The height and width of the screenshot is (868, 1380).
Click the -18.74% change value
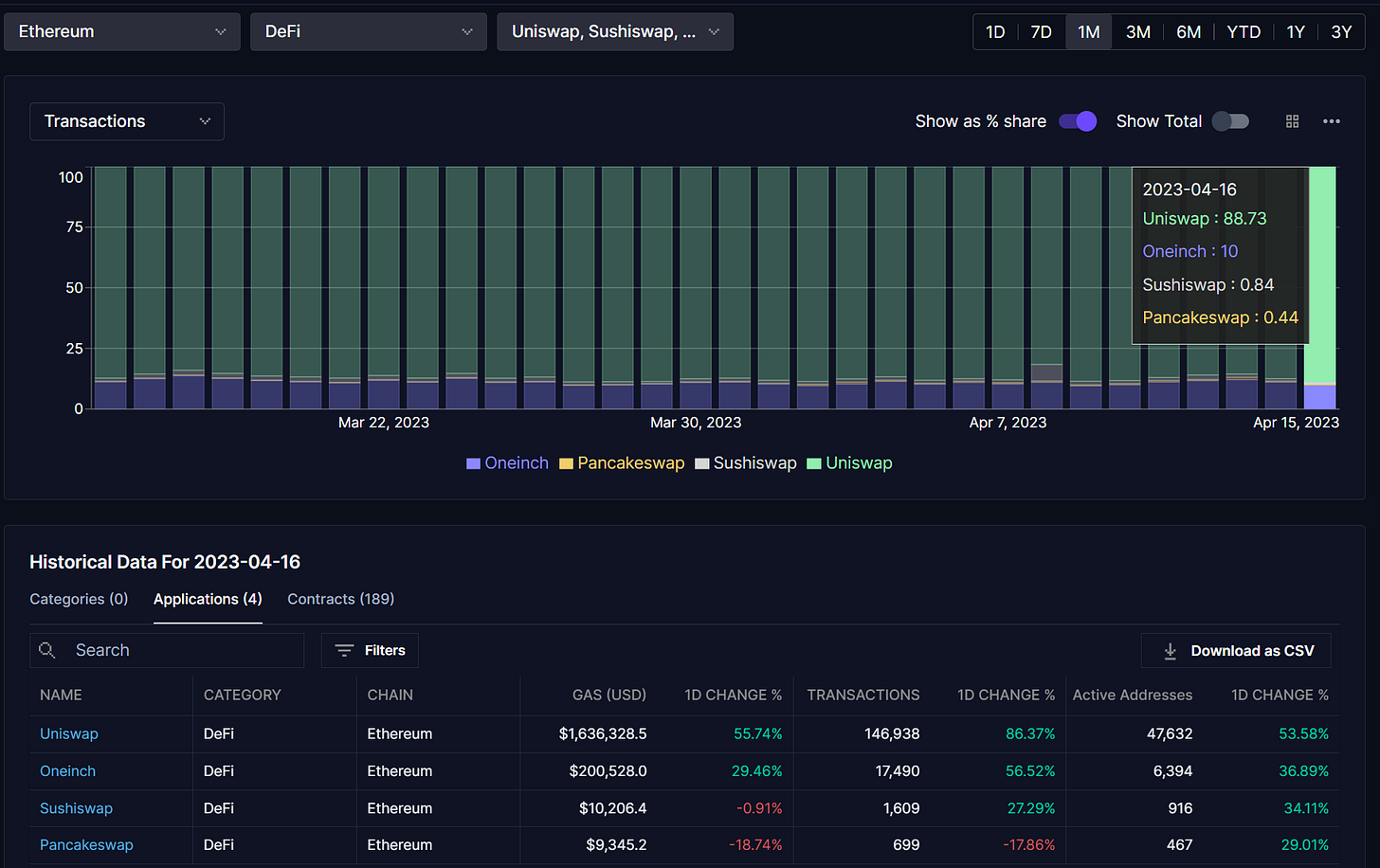click(x=755, y=845)
